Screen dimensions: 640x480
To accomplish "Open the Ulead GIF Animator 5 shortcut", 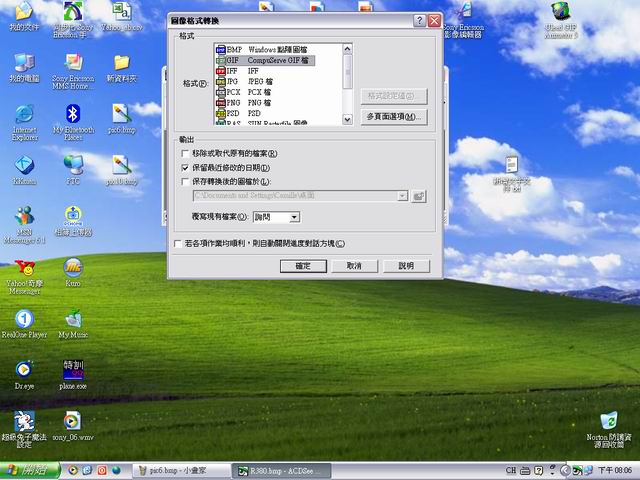I will coord(561,20).
